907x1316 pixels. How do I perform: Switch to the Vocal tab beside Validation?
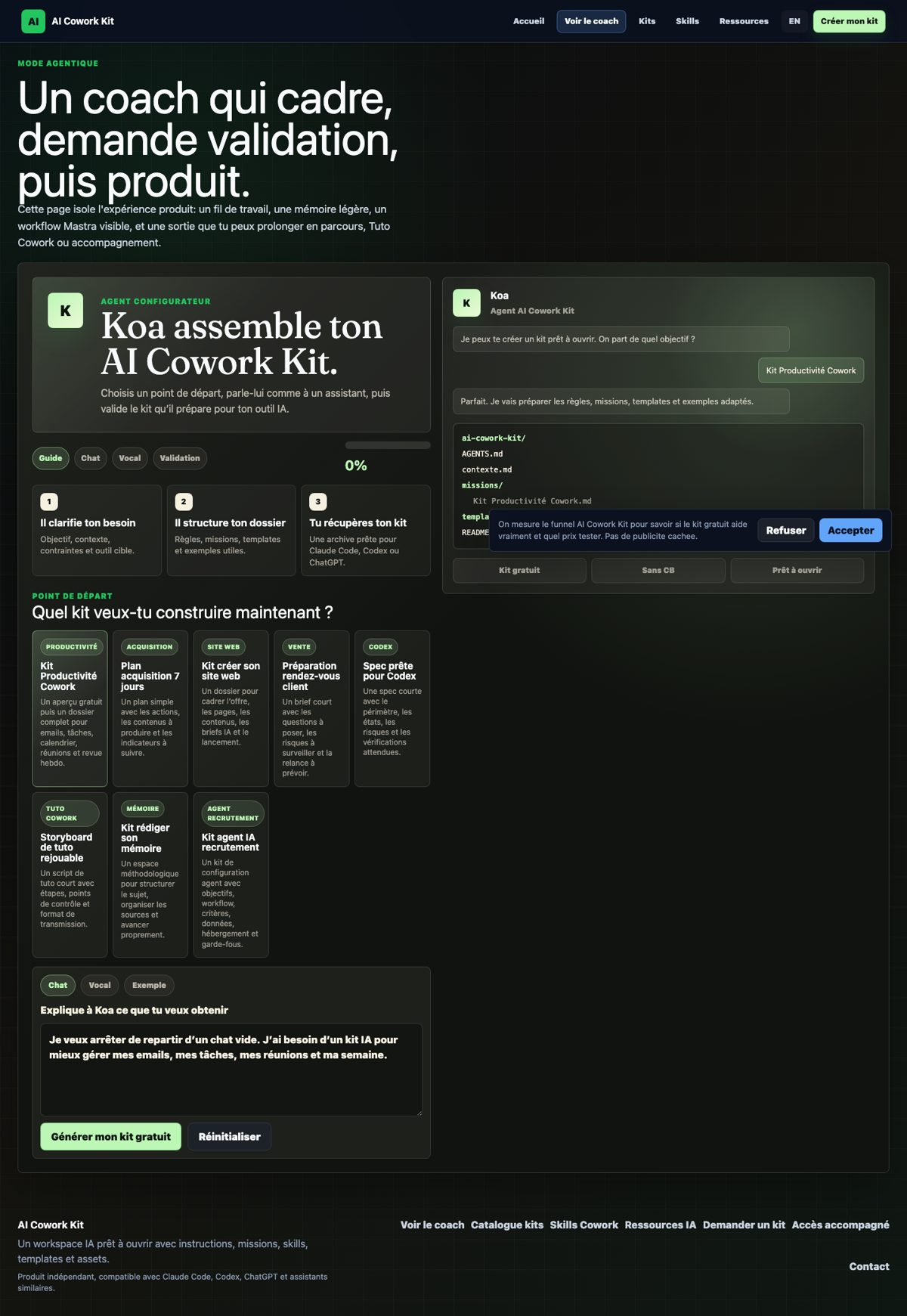[x=130, y=458]
